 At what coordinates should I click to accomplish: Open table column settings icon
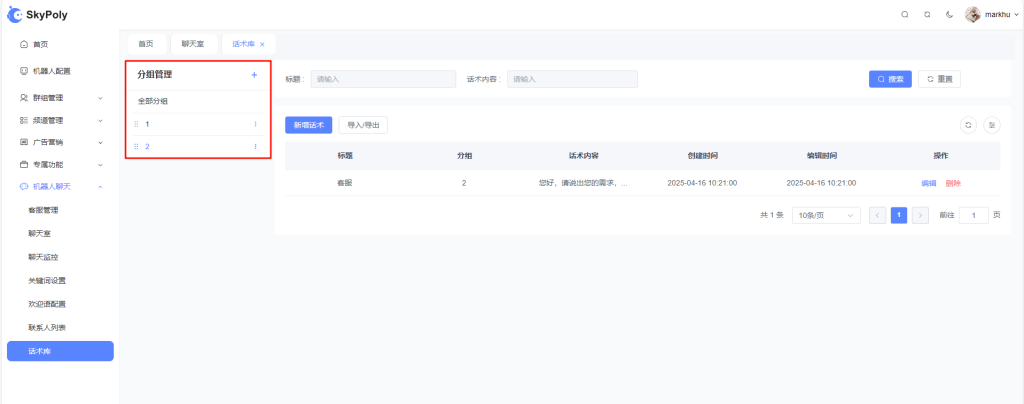click(x=991, y=125)
